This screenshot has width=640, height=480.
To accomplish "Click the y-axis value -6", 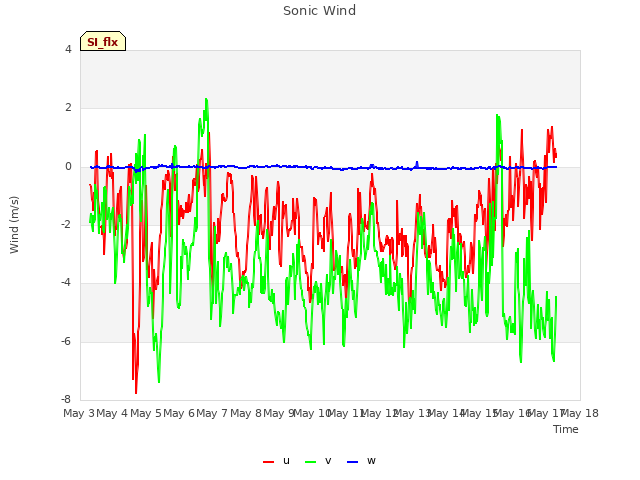I will [x=66, y=342].
